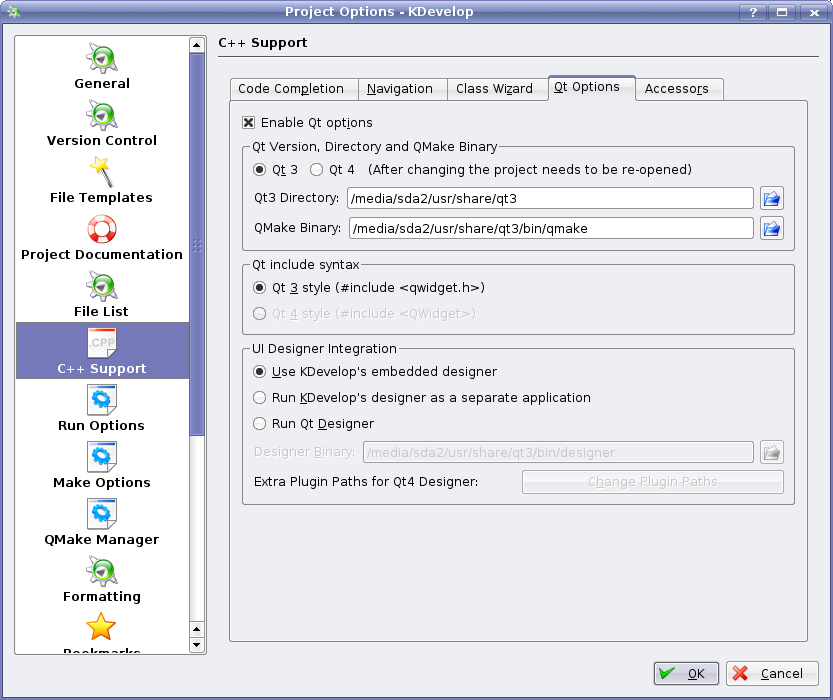Open QMake Manager section
This screenshot has height=700, width=833.
[x=102, y=523]
